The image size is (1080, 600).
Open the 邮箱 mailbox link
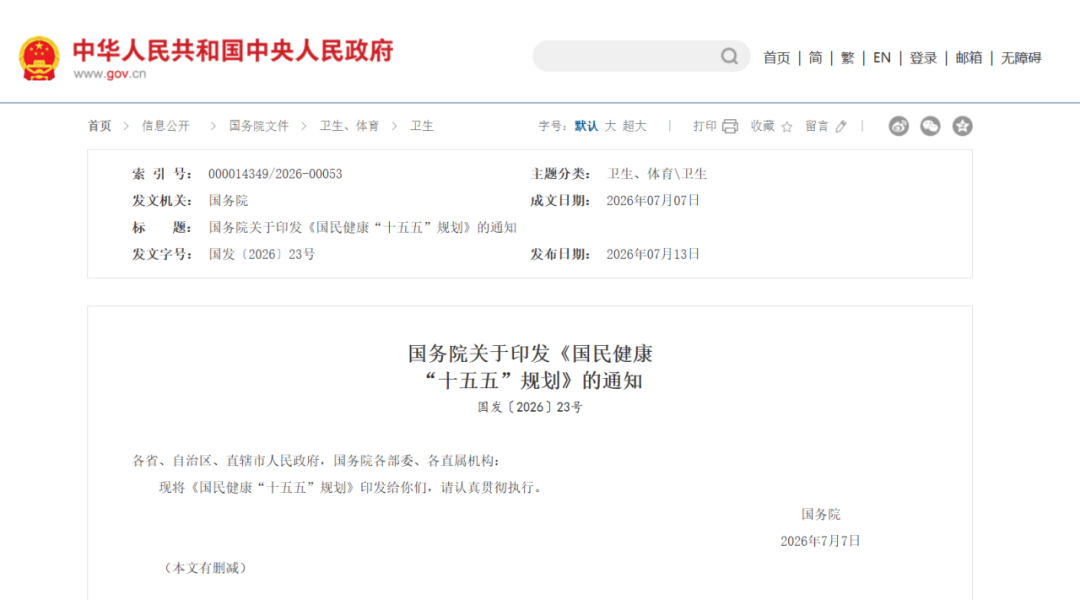pyautogui.click(x=968, y=58)
